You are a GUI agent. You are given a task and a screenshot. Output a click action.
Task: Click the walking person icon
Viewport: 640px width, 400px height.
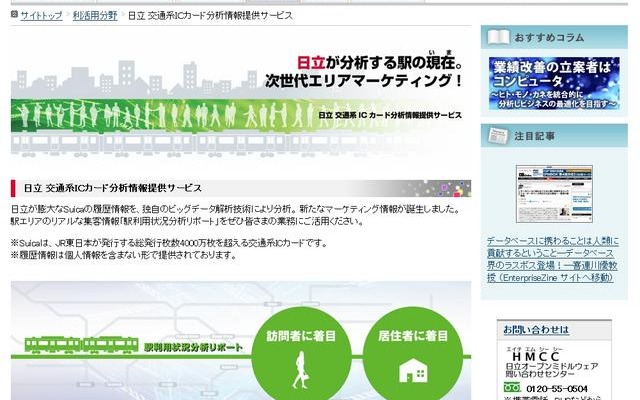click(x=300, y=370)
